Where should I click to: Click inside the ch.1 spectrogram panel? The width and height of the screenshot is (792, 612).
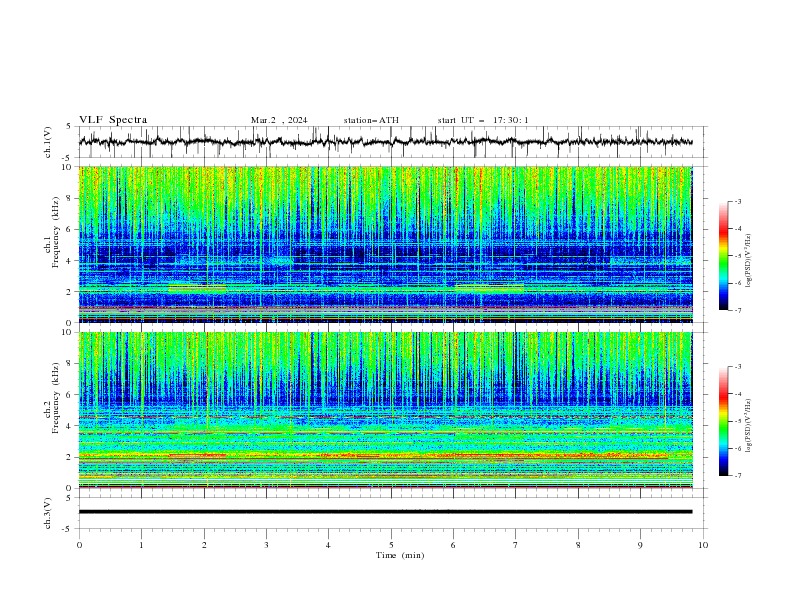click(385, 244)
